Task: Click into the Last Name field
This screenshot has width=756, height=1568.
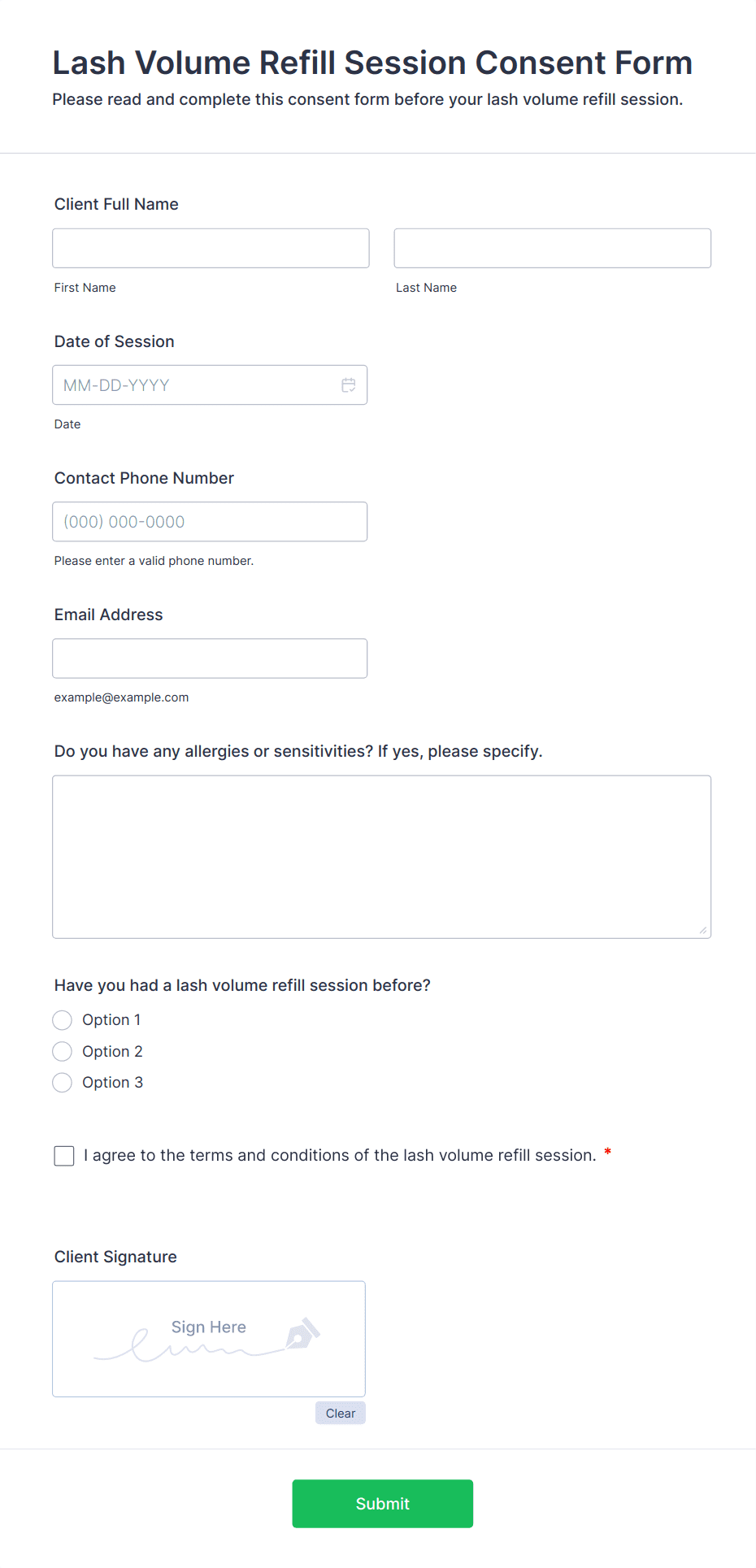Action: (x=552, y=249)
